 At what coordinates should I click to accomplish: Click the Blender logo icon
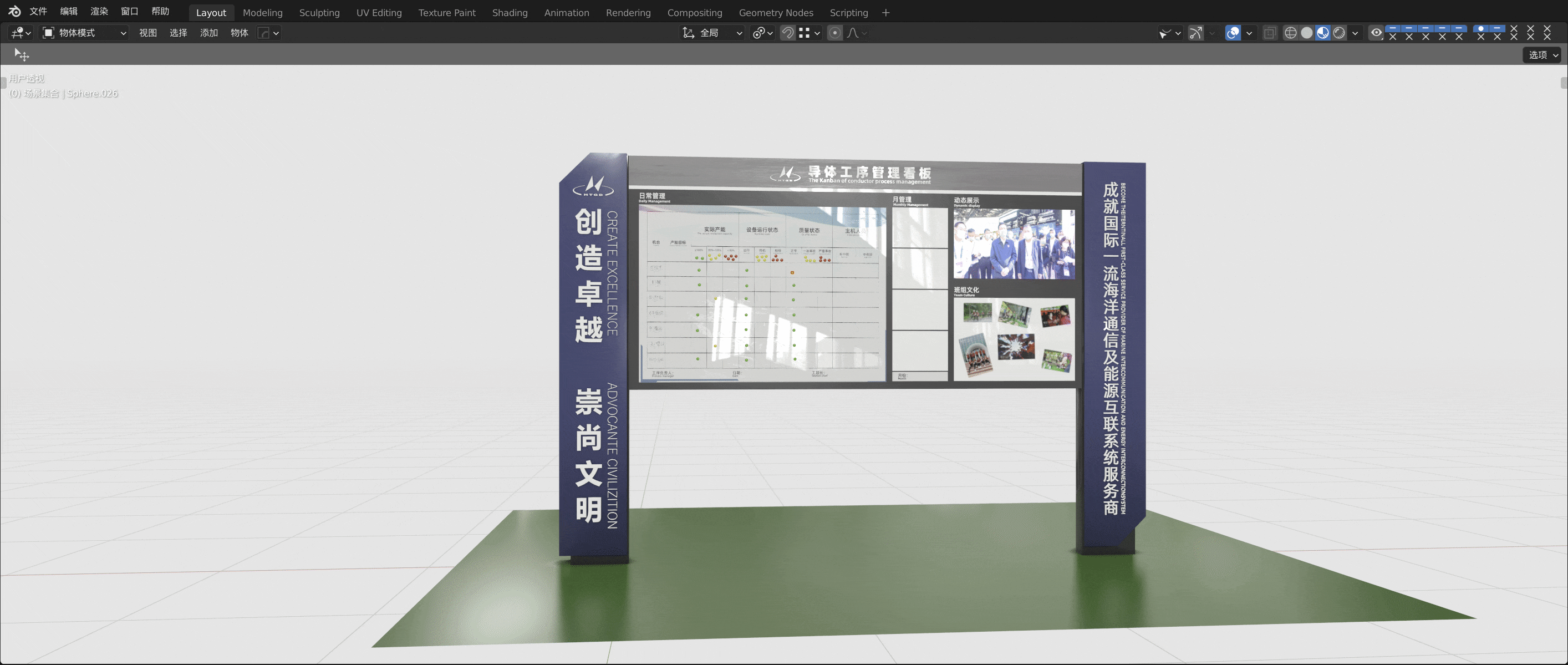coord(14,12)
